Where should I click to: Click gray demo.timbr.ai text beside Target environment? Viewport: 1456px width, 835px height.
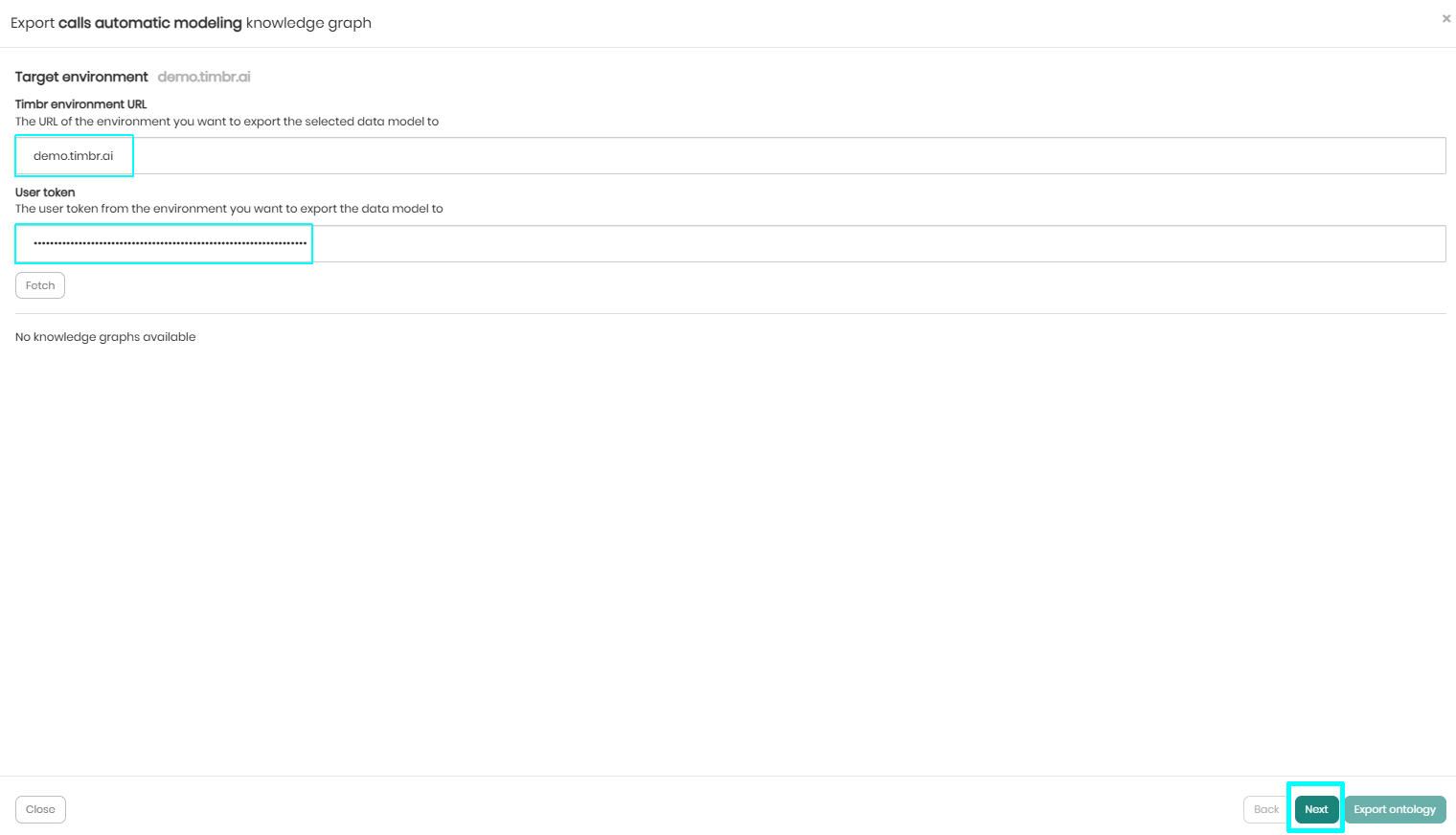(x=204, y=77)
